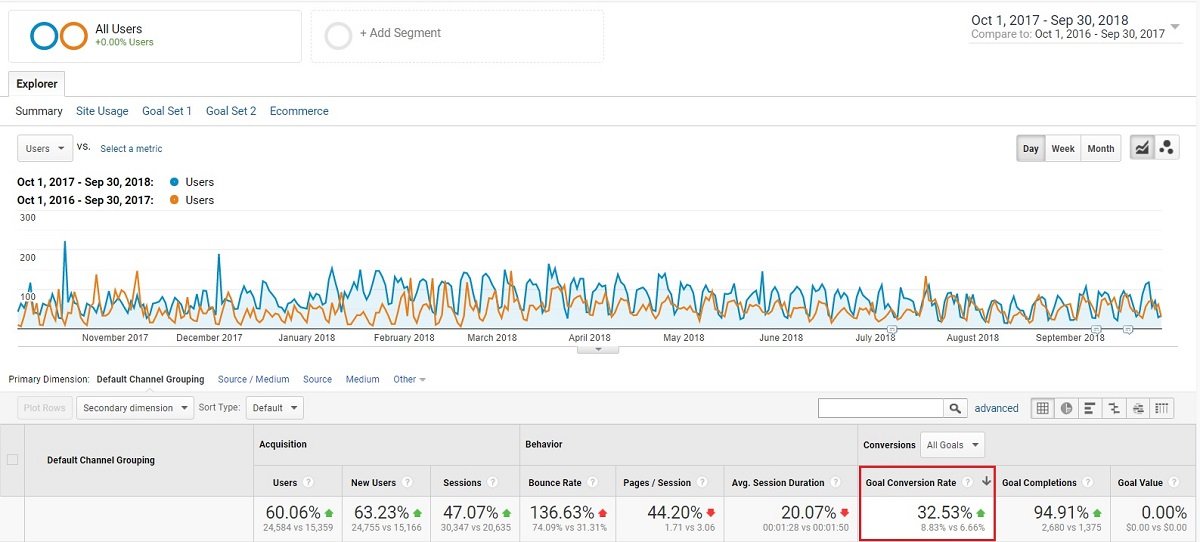Open help icon beside Avg. Session Duration
1200x542 pixels.
coord(838,483)
